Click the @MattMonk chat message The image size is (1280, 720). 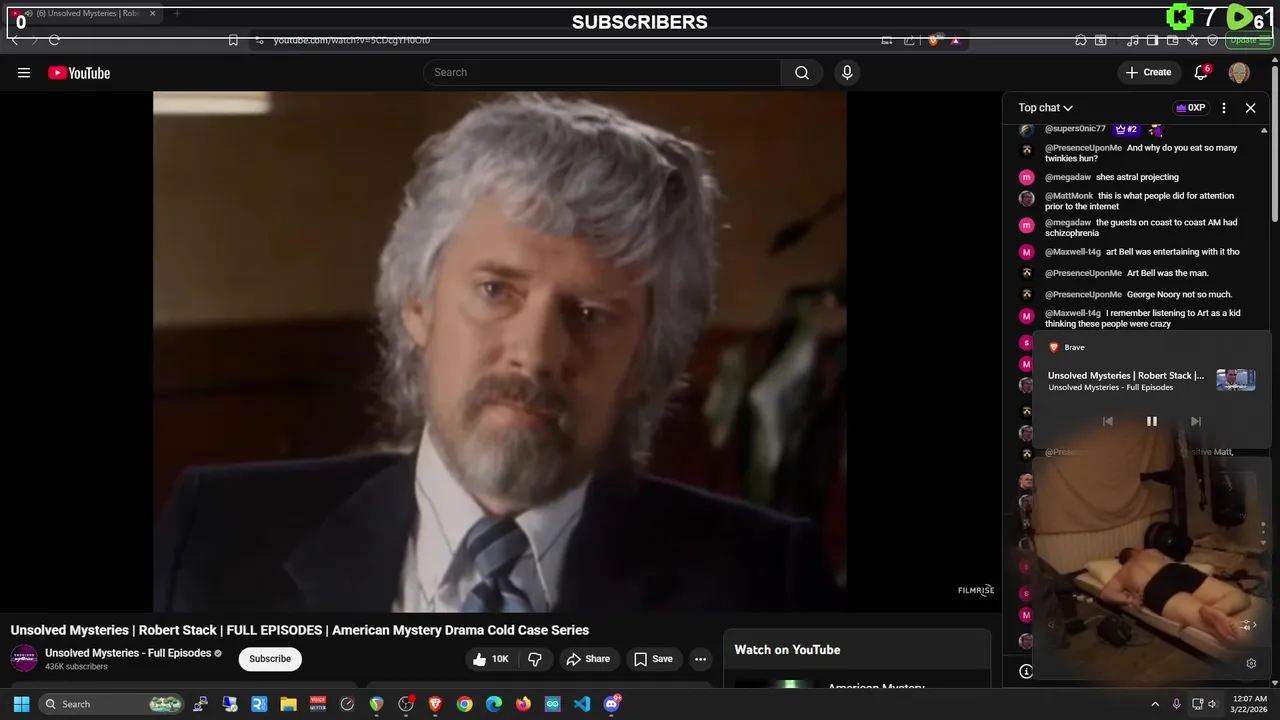point(1140,201)
